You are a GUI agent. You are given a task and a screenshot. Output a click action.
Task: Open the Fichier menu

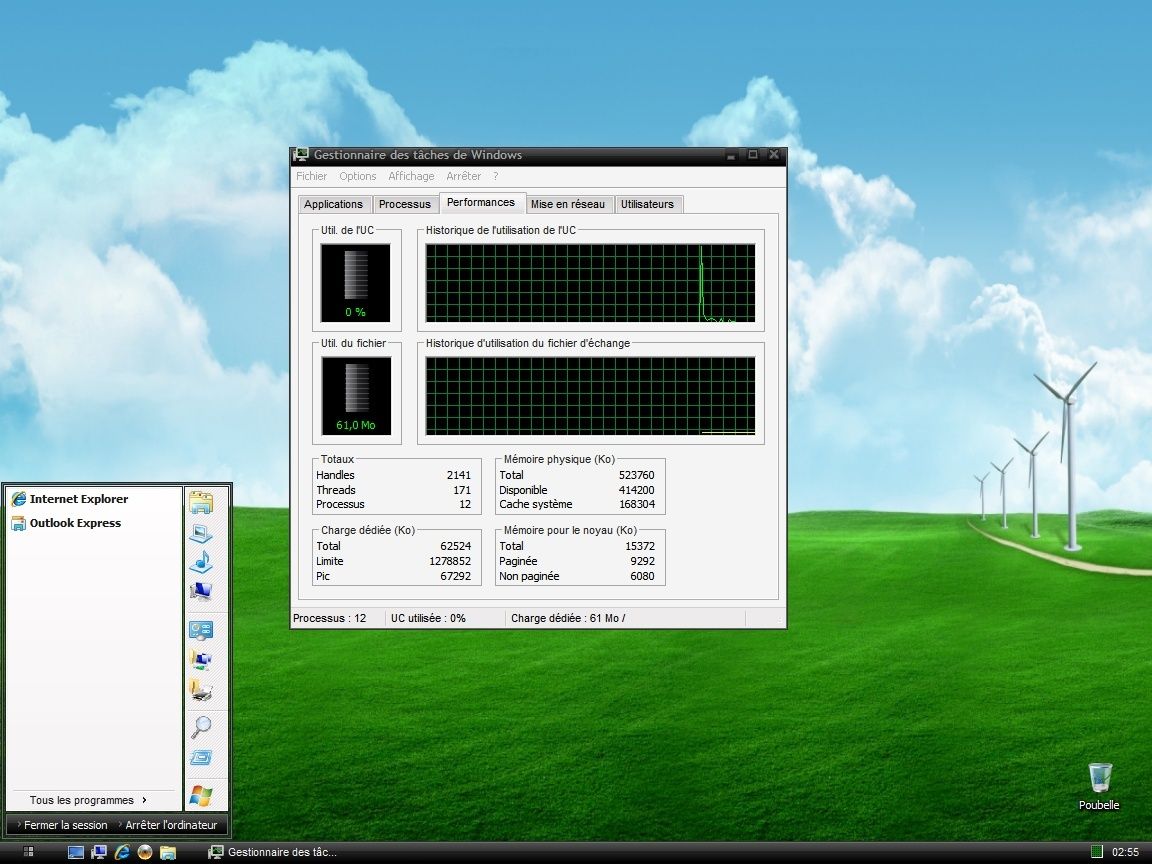click(312, 176)
